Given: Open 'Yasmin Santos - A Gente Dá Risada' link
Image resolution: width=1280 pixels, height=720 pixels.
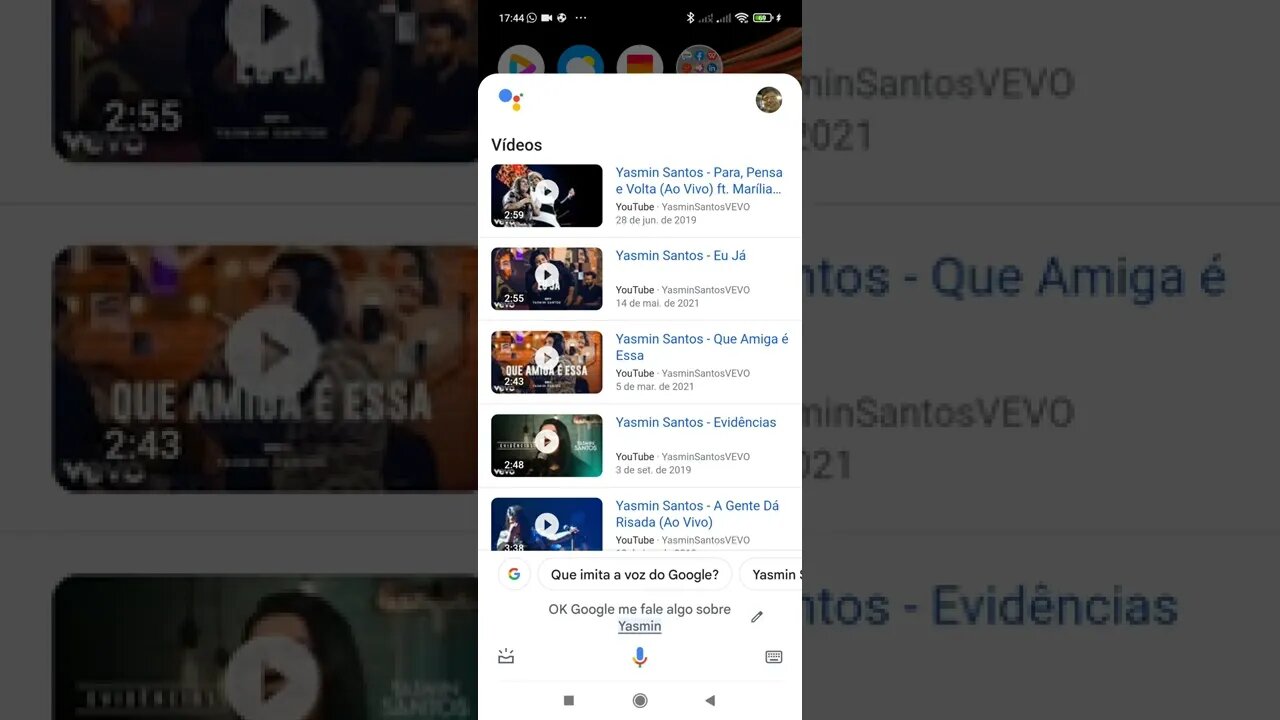Looking at the screenshot, I should [697, 514].
